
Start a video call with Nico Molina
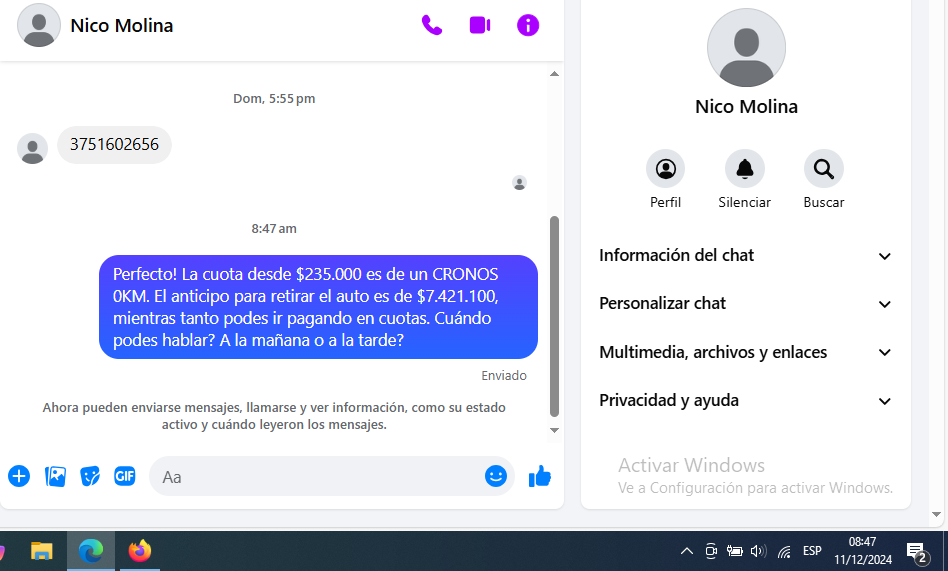pos(480,25)
